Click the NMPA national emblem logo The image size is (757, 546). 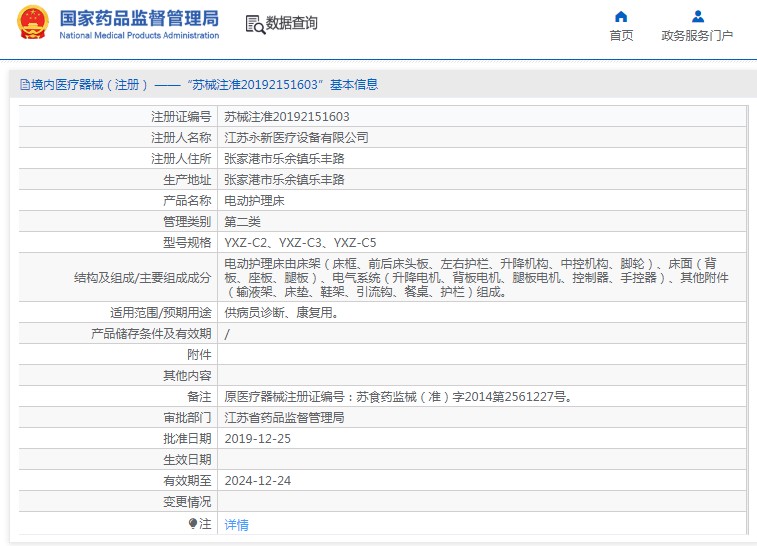click(x=33, y=22)
